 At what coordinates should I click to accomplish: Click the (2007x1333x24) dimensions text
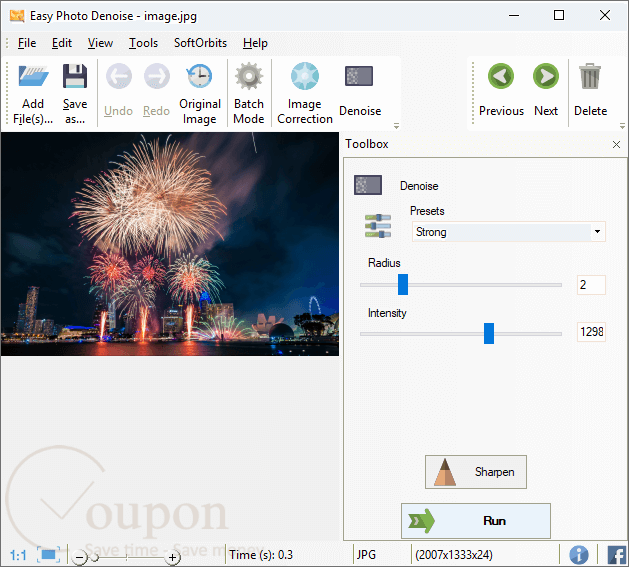454,555
